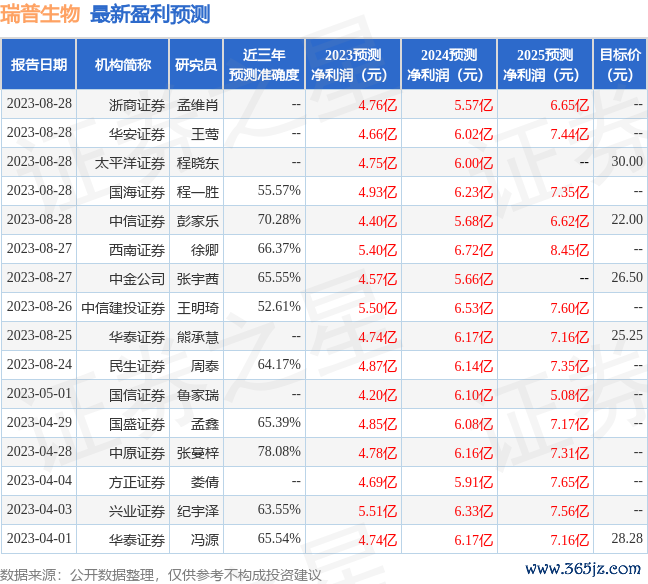Click the 55.57% accuracy value
This screenshot has height=584, width=648.
click(279, 190)
